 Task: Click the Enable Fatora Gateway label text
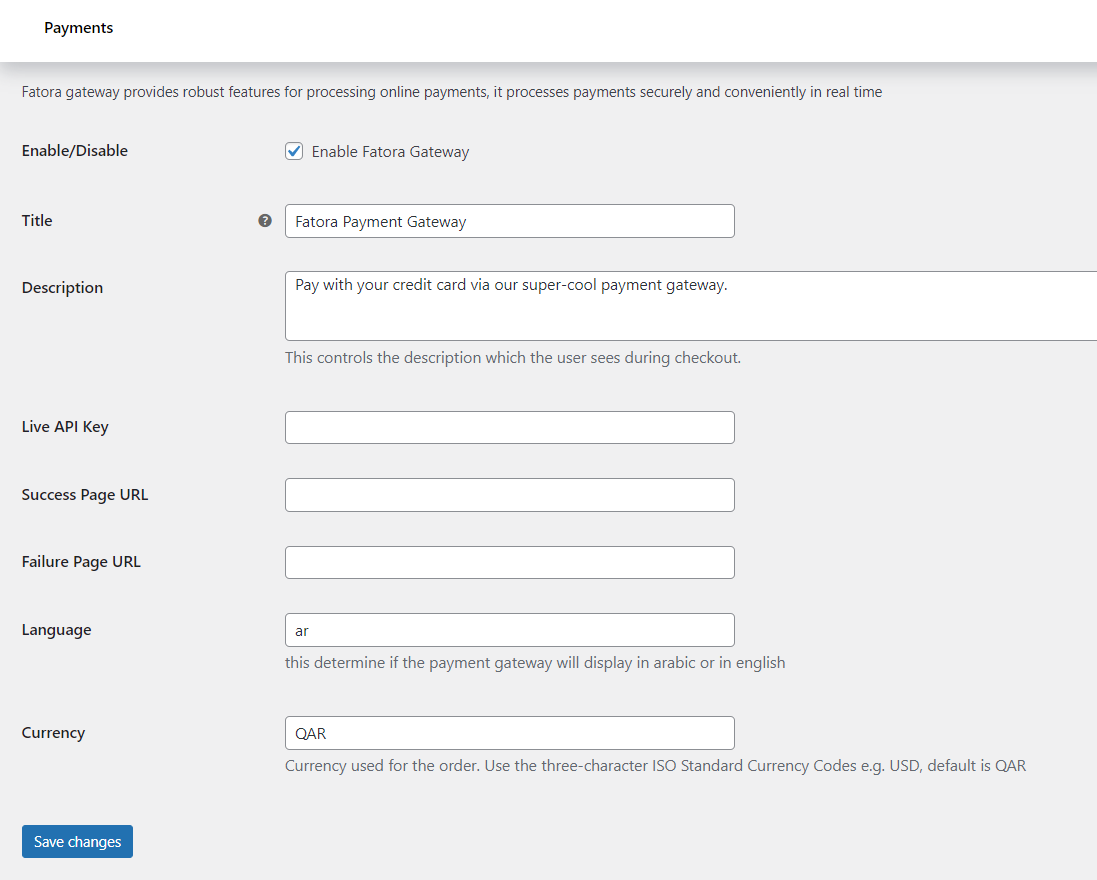[390, 152]
